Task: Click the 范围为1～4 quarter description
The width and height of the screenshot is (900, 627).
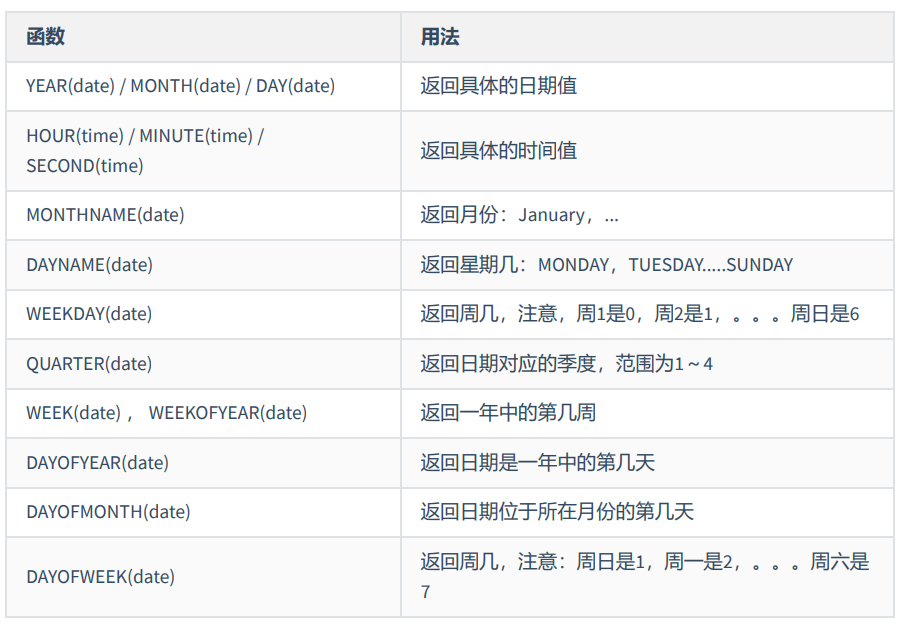Action: click(x=566, y=364)
